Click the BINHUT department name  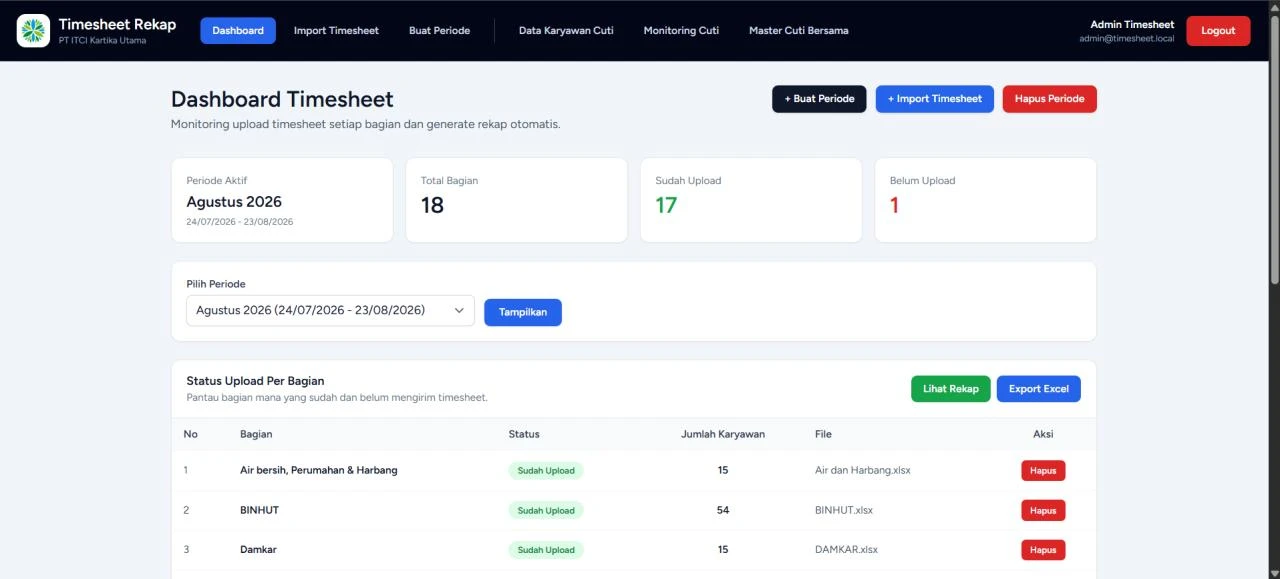(x=259, y=510)
